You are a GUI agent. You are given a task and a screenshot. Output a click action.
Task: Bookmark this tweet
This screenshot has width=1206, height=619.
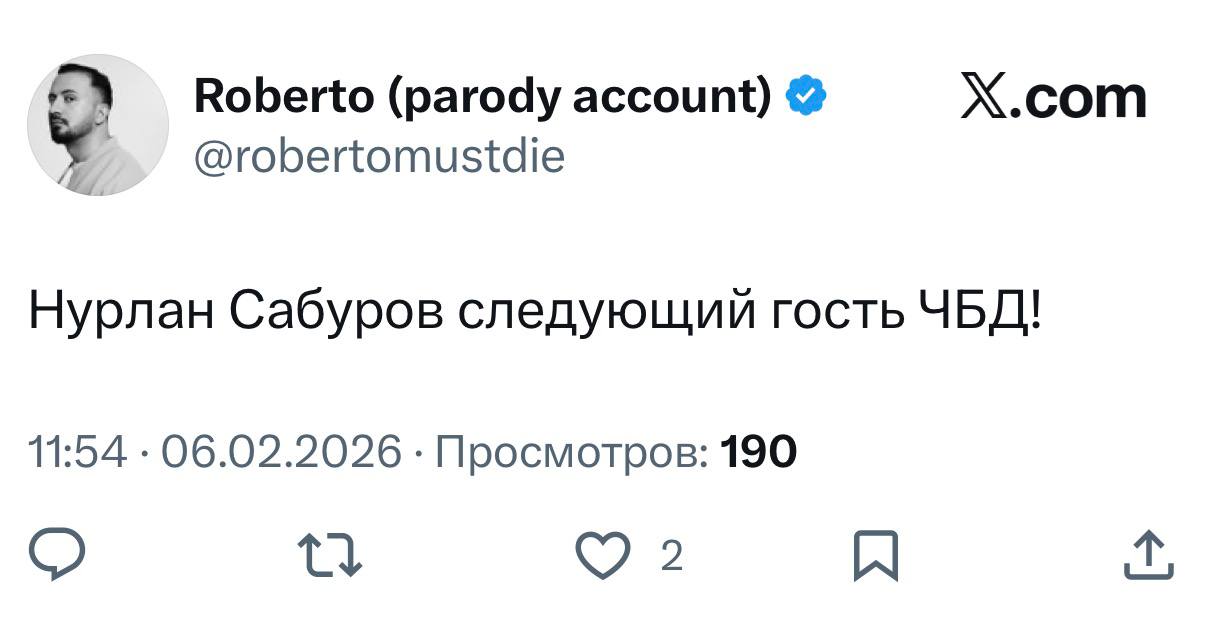[875, 557]
